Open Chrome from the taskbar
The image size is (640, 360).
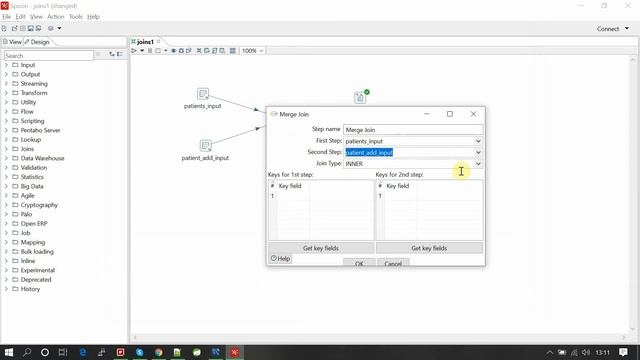[158, 352]
